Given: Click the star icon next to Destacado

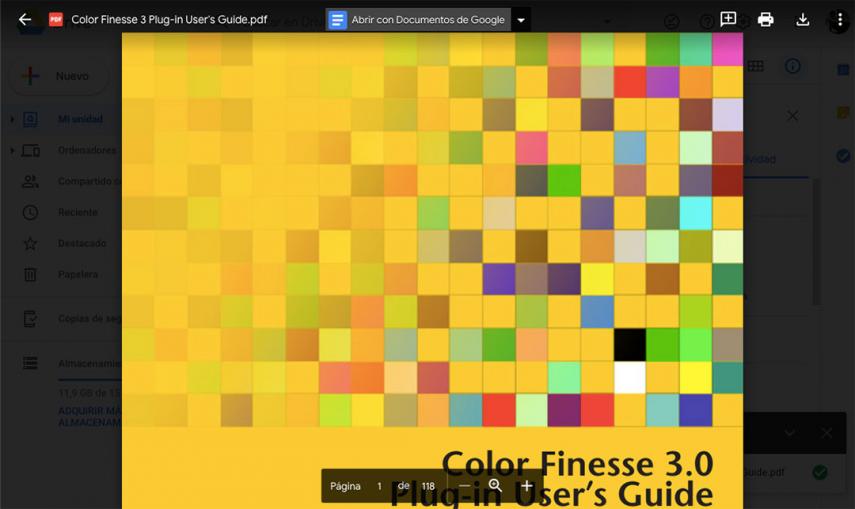Looking at the screenshot, I should pyautogui.click(x=30, y=243).
